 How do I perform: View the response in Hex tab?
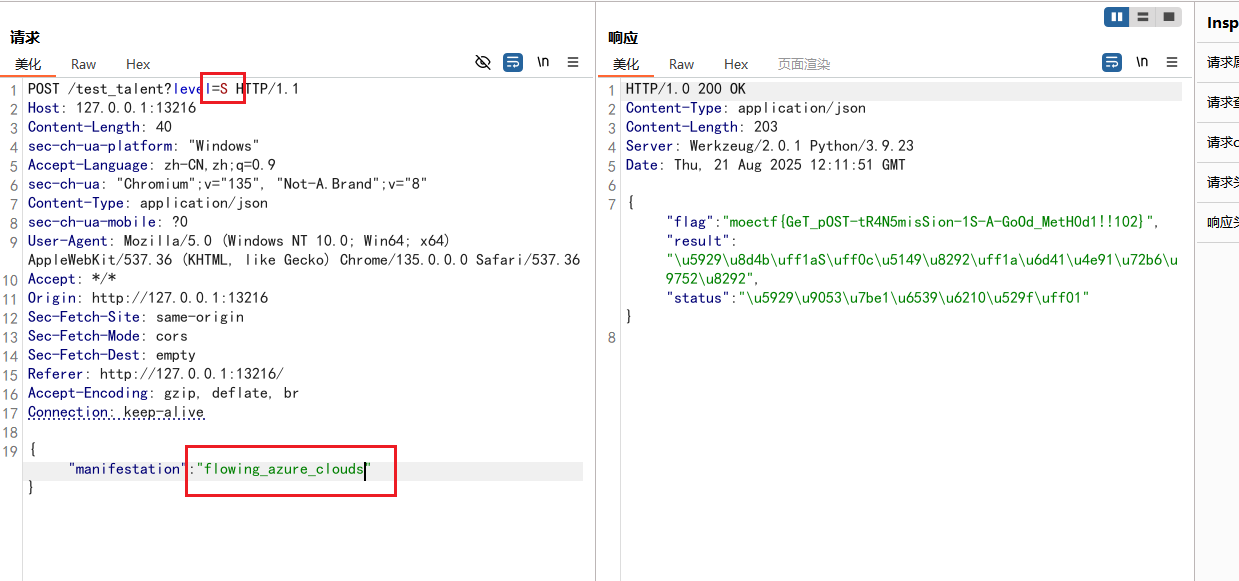point(736,64)
